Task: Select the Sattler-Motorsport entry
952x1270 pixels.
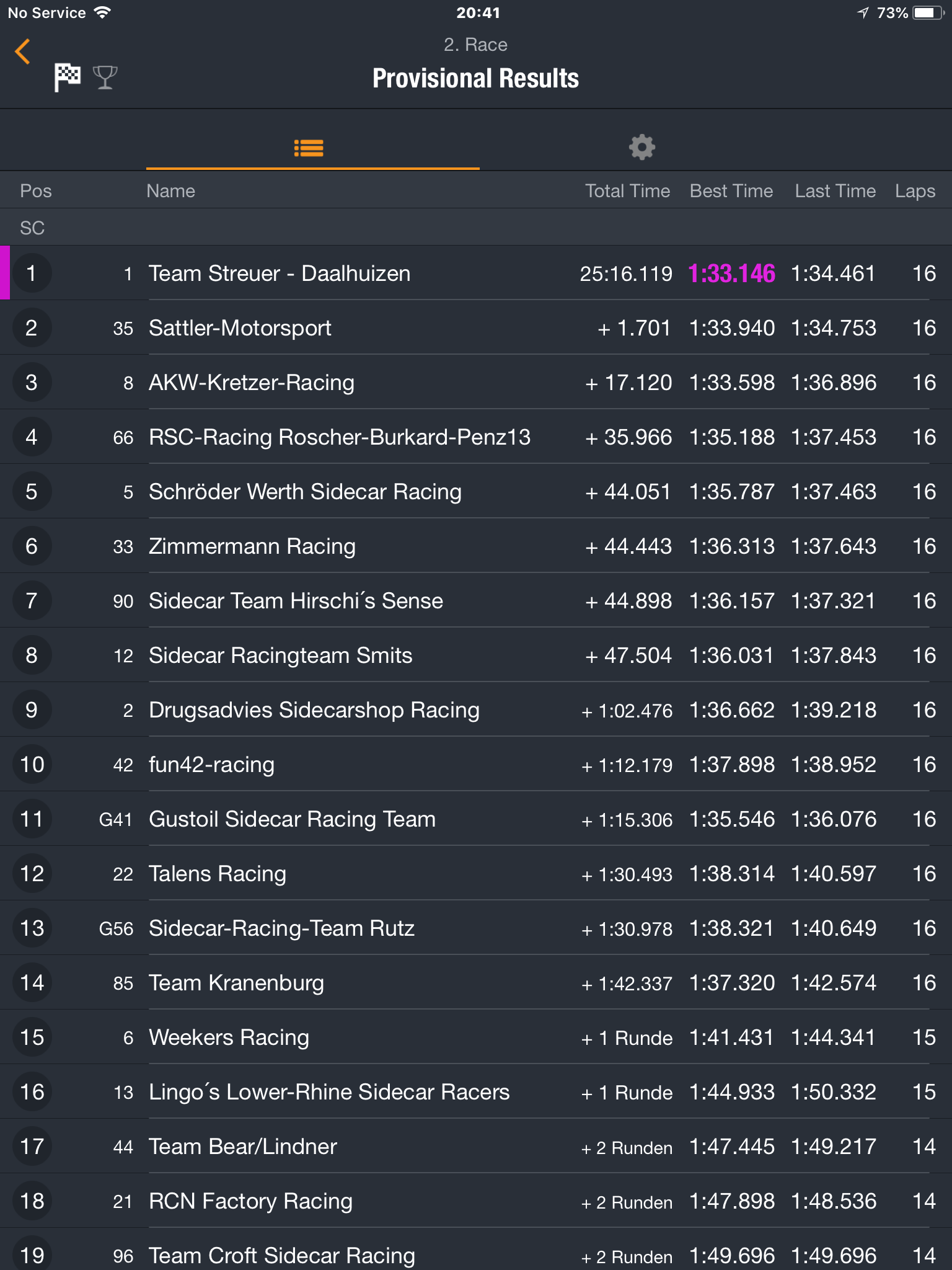Action: [476, 328]
